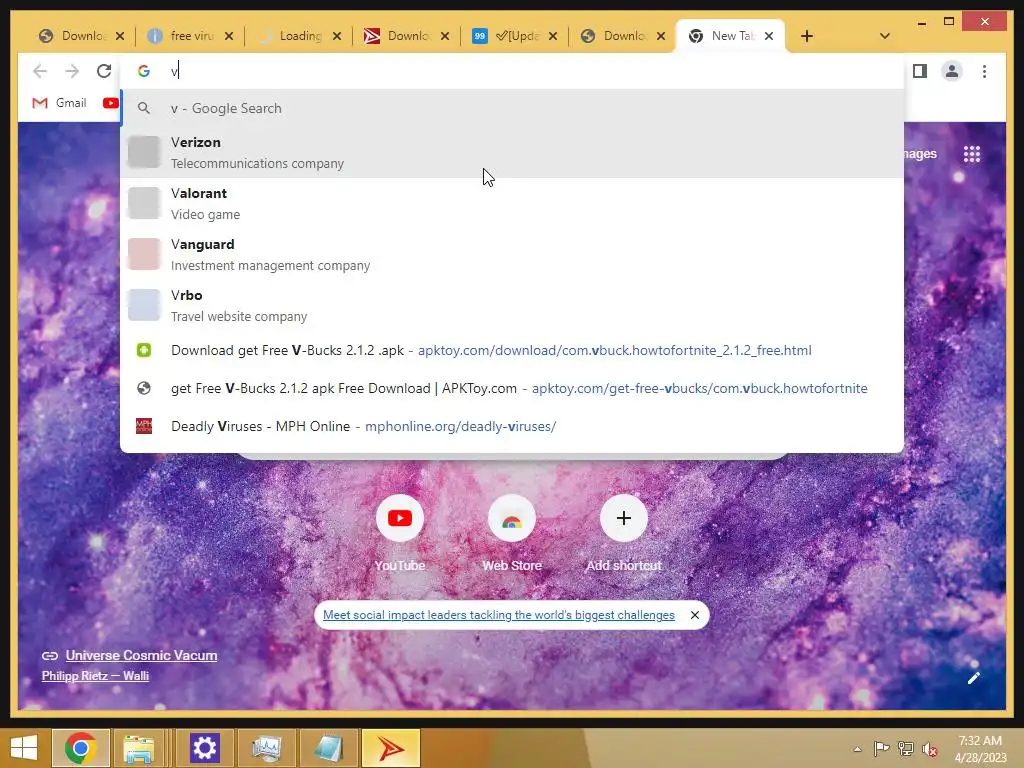Image resolution: width=1024 pixels, height=768 pixels.
Task: Open the Google apps grid
Action: point(972,154)
